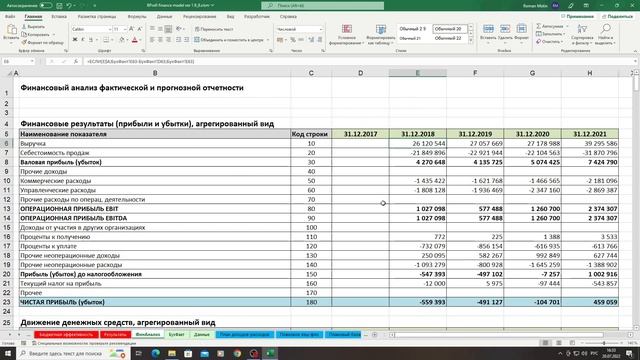Move the zoom slider in status bar
The image size is (640, 360).
tap(604, 343)
